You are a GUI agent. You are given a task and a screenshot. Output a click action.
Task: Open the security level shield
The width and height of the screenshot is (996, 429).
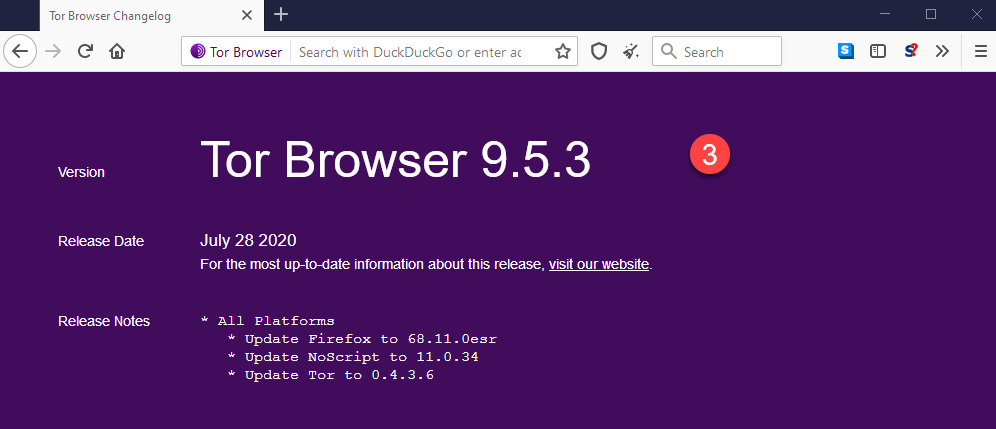click(599, 51)
